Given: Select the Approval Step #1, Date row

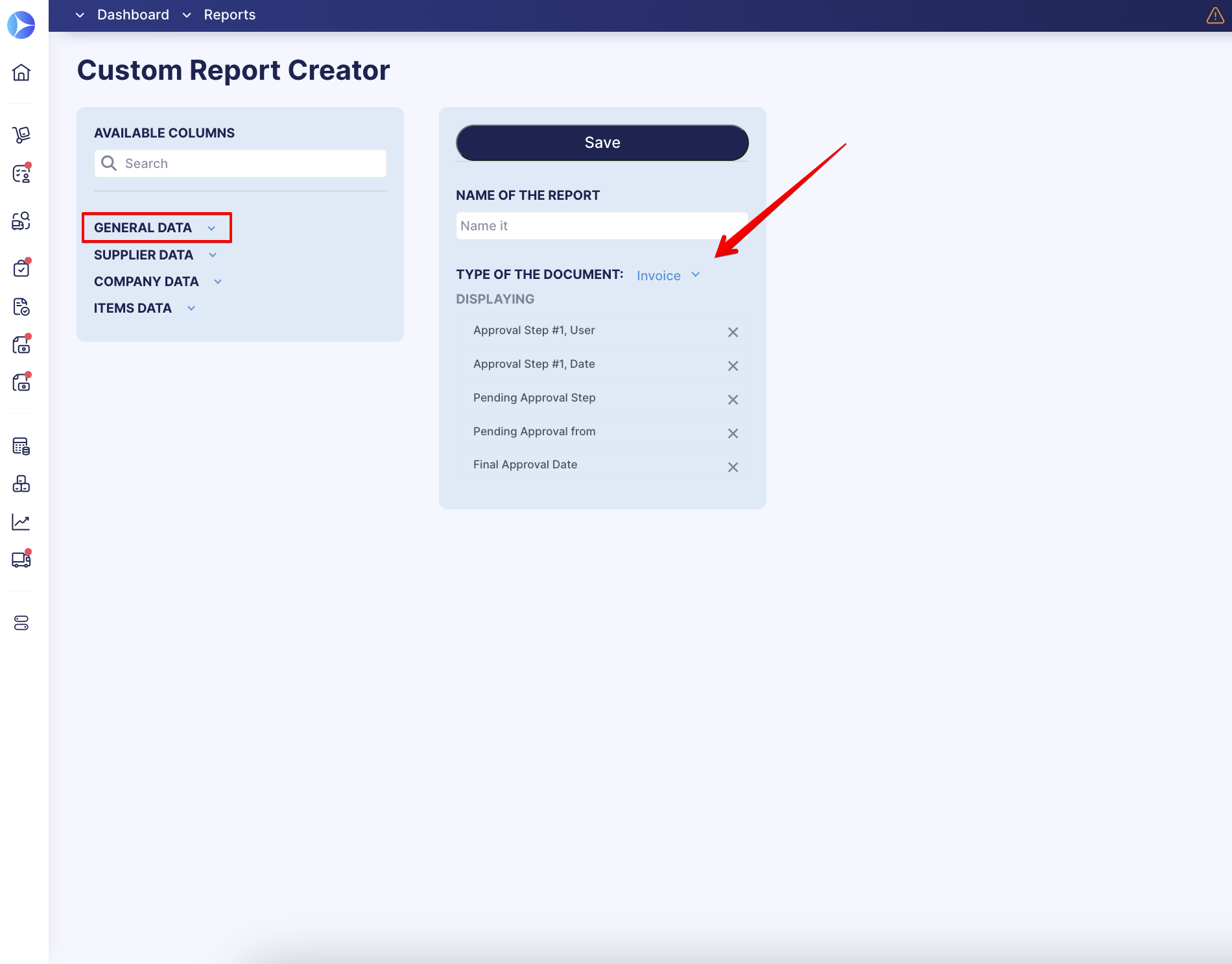Looking at the screenshot, I should pos(602,364).
